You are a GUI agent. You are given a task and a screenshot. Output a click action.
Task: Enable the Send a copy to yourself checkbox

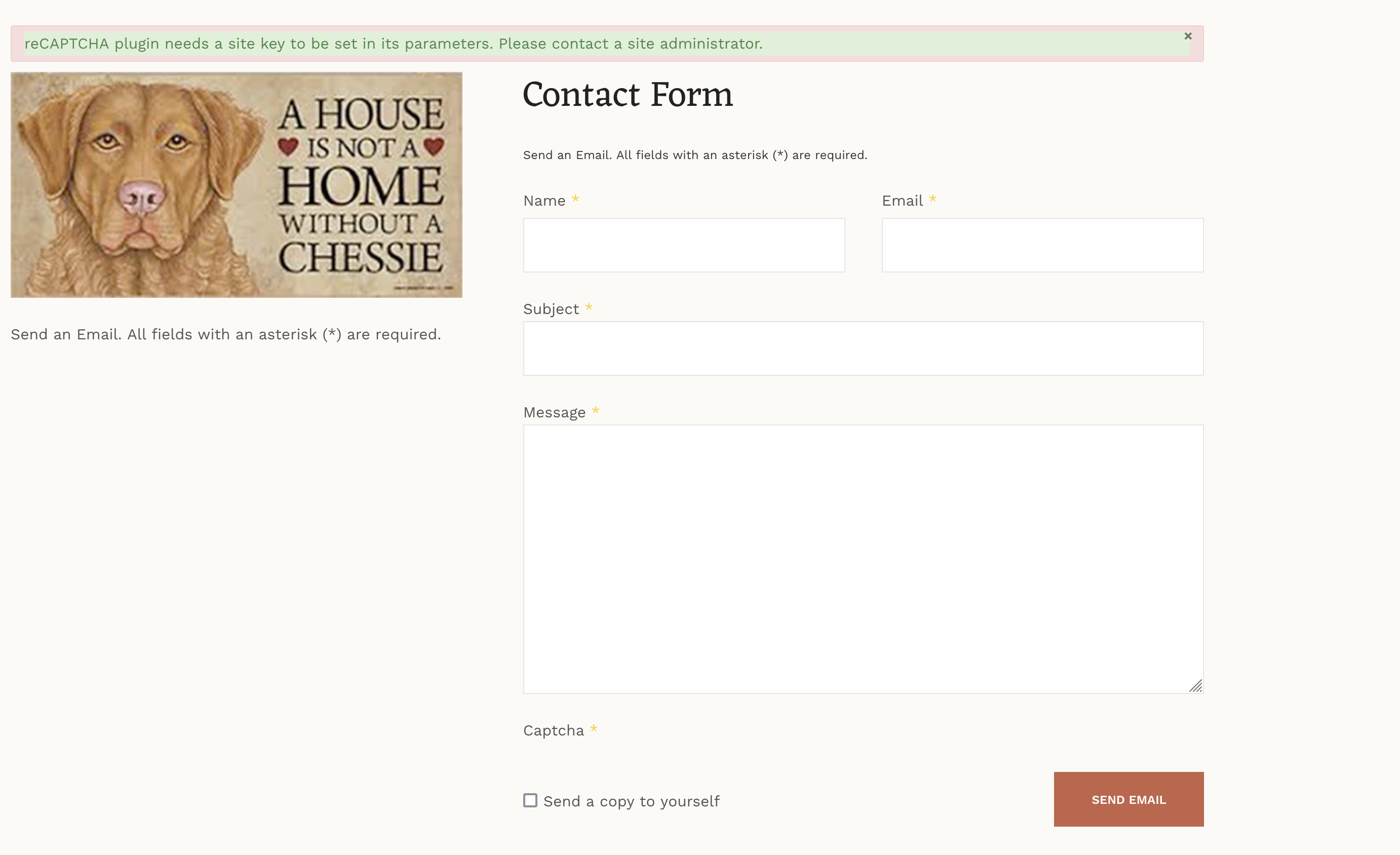click(530, 800)
